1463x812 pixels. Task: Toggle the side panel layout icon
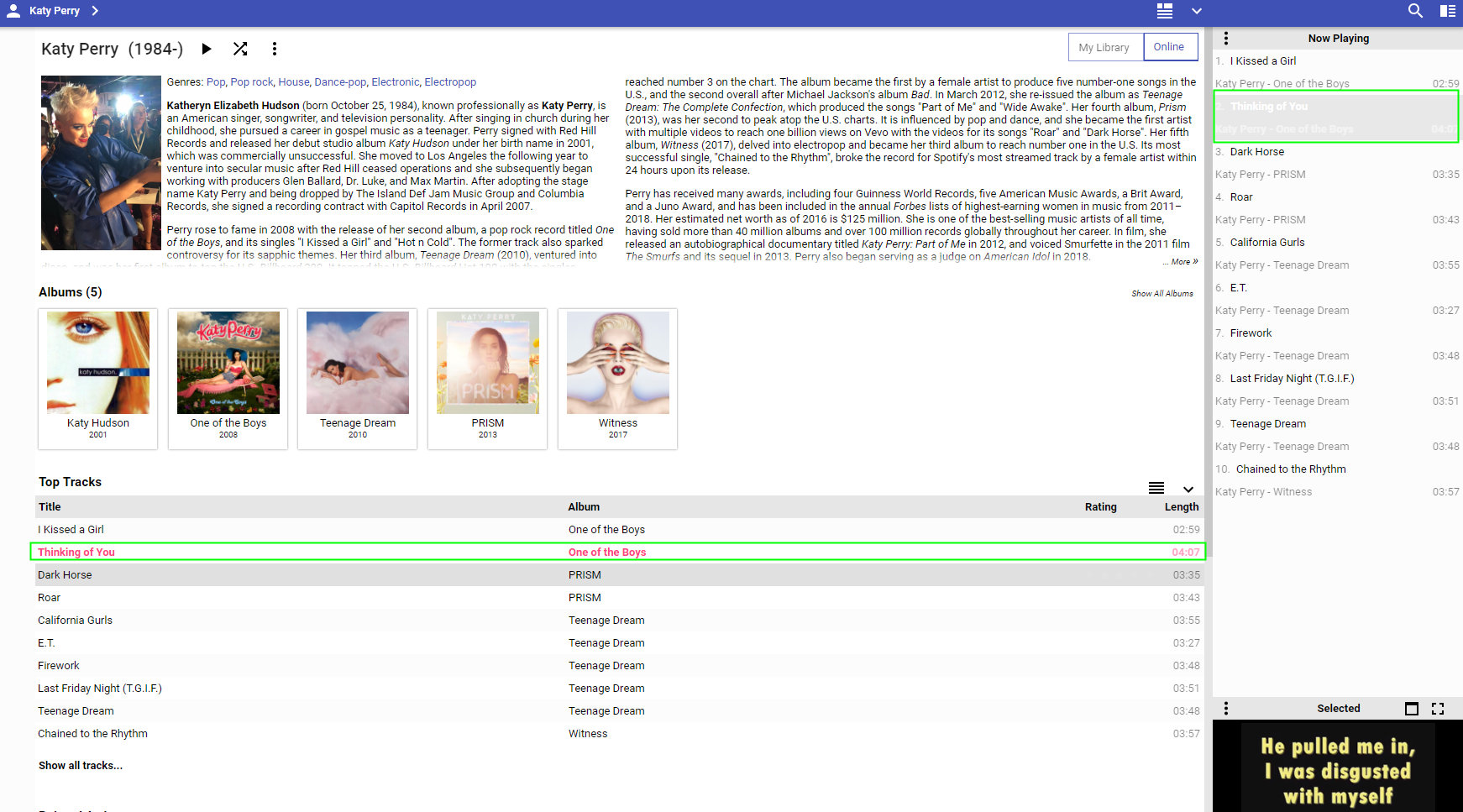click(1448, 11)
